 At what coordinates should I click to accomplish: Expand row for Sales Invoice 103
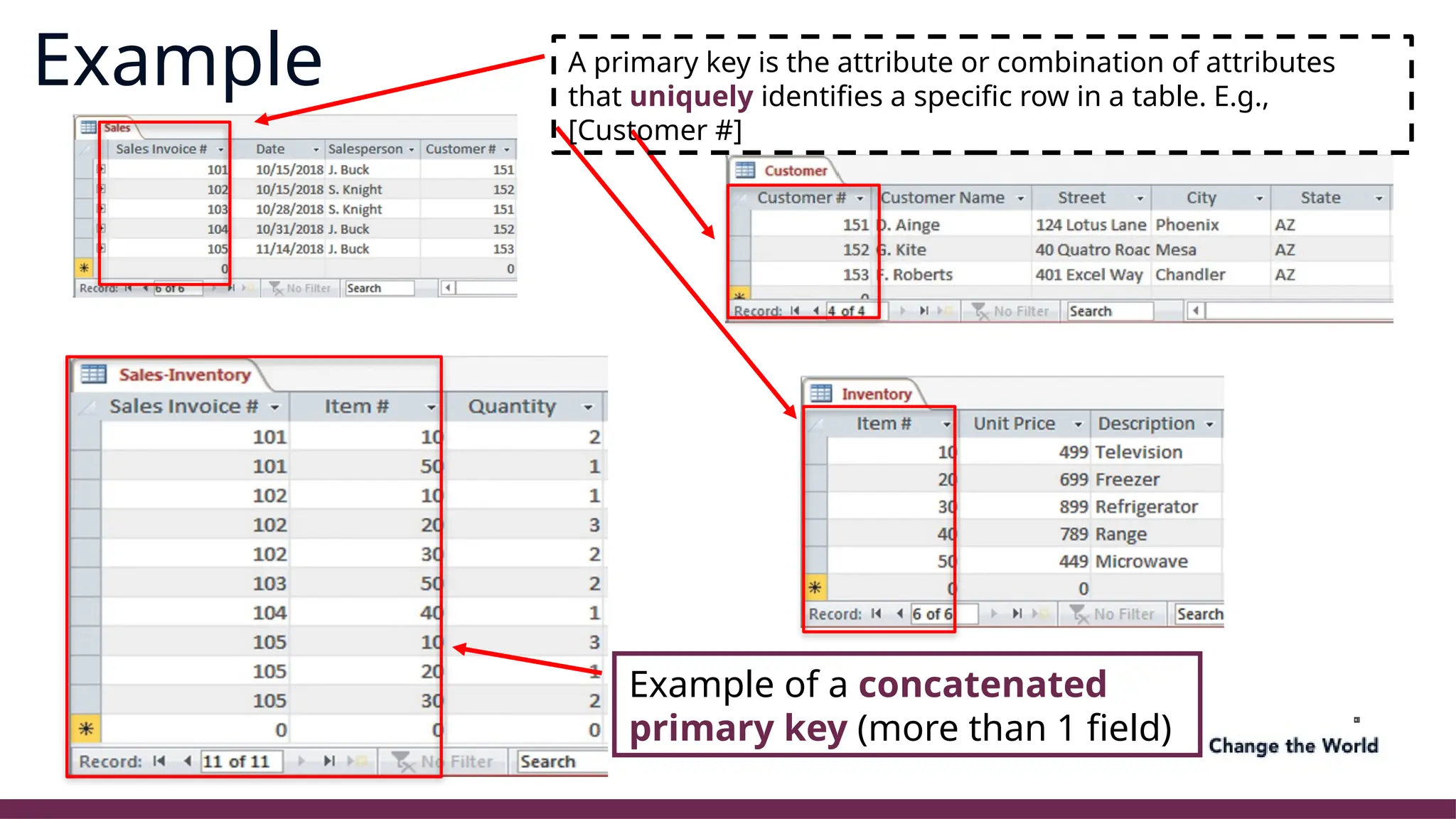102,209
